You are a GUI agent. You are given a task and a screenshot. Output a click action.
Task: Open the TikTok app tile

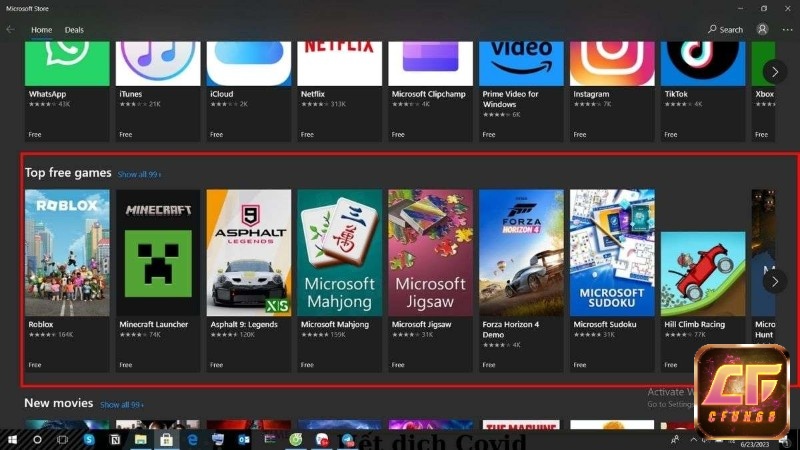[703, 91]
